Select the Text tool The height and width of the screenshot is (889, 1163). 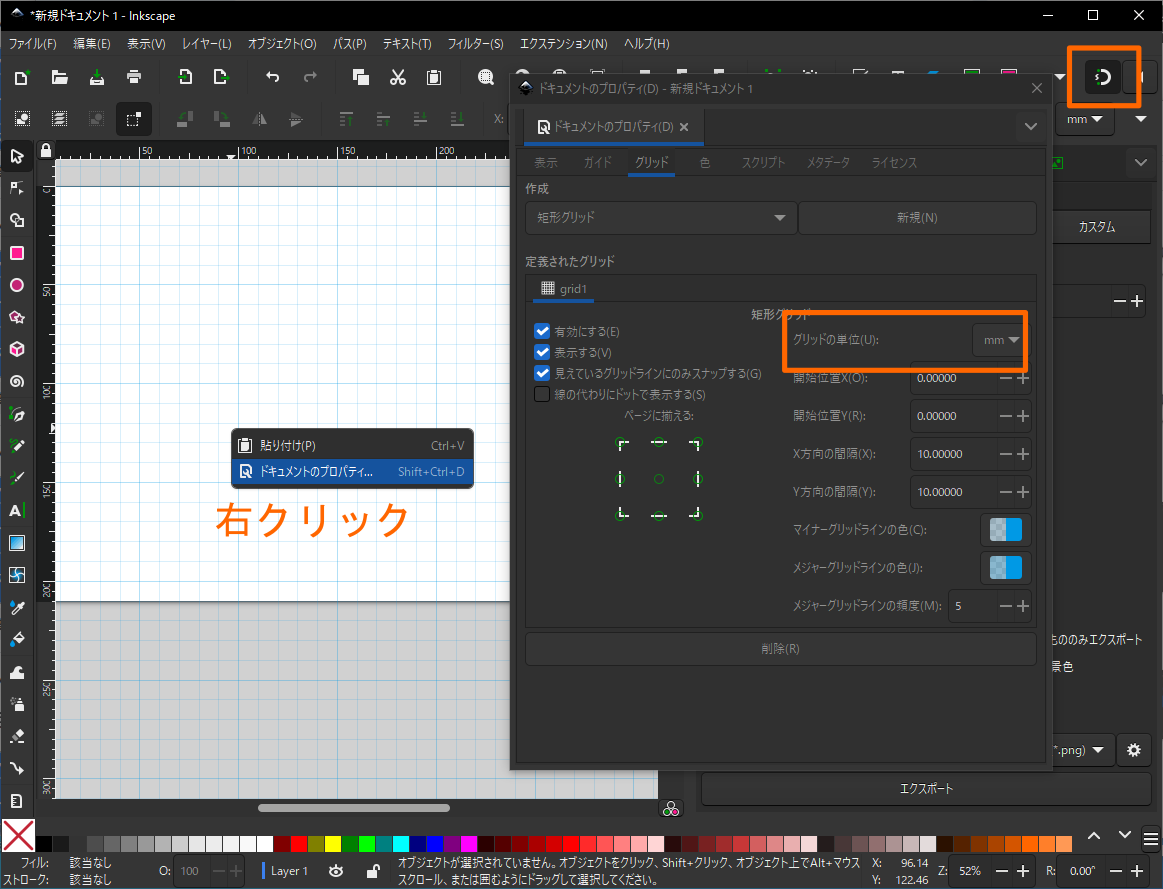(17, 510)
